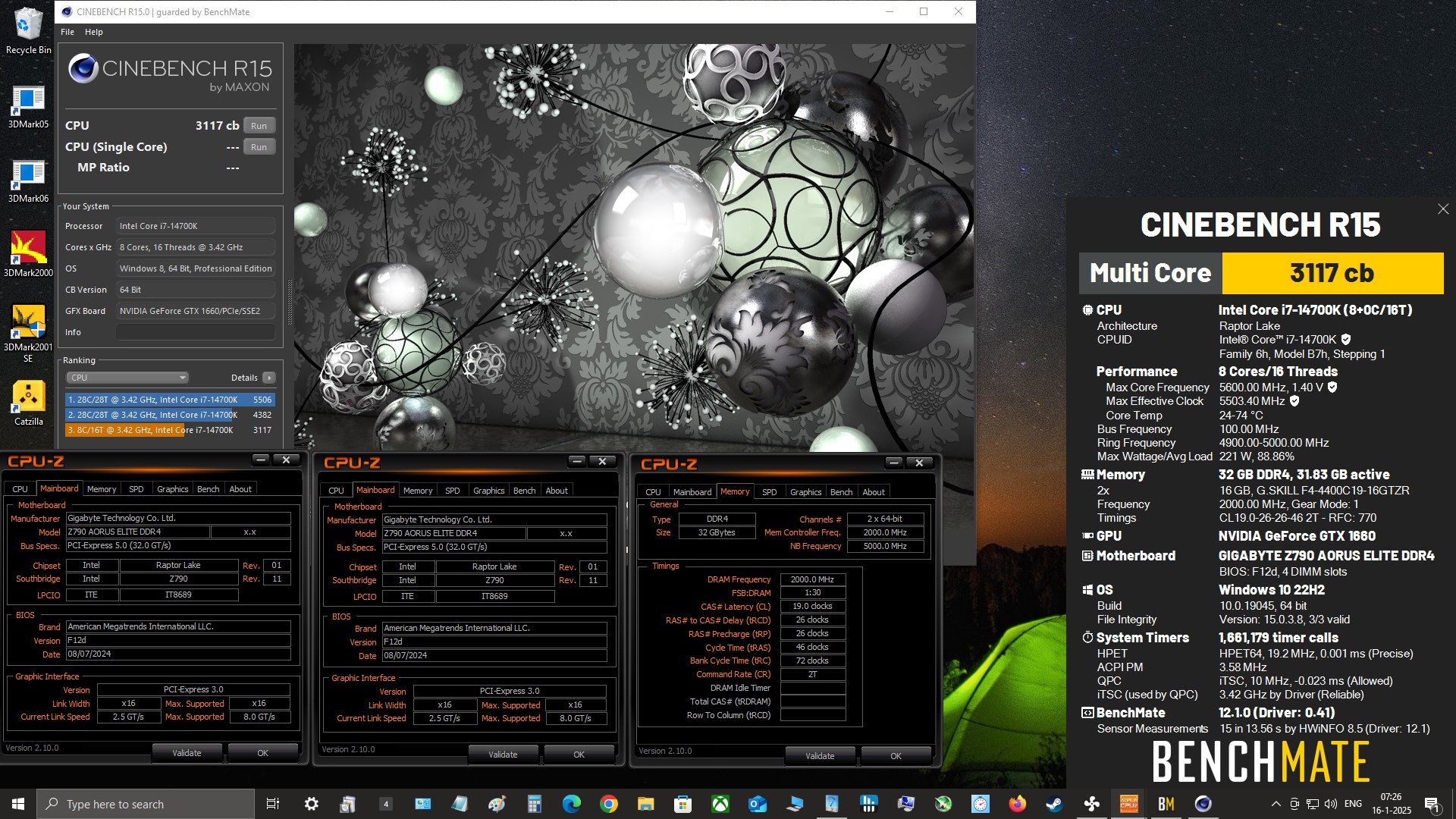
Task: Expand ranking Details arrow
Action: click(269, 378)
